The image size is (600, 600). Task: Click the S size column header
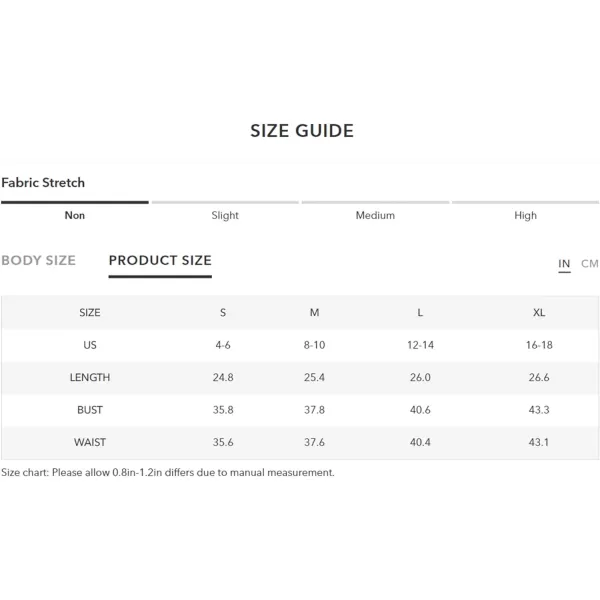tap(223, 313)
